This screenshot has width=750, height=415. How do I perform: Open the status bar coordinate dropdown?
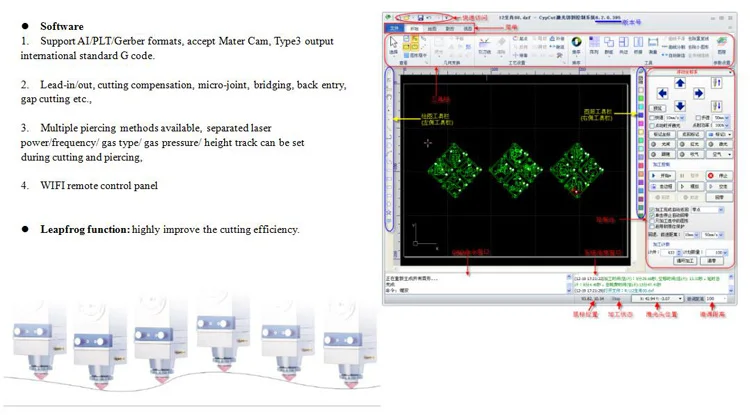(x=681, y=298)
